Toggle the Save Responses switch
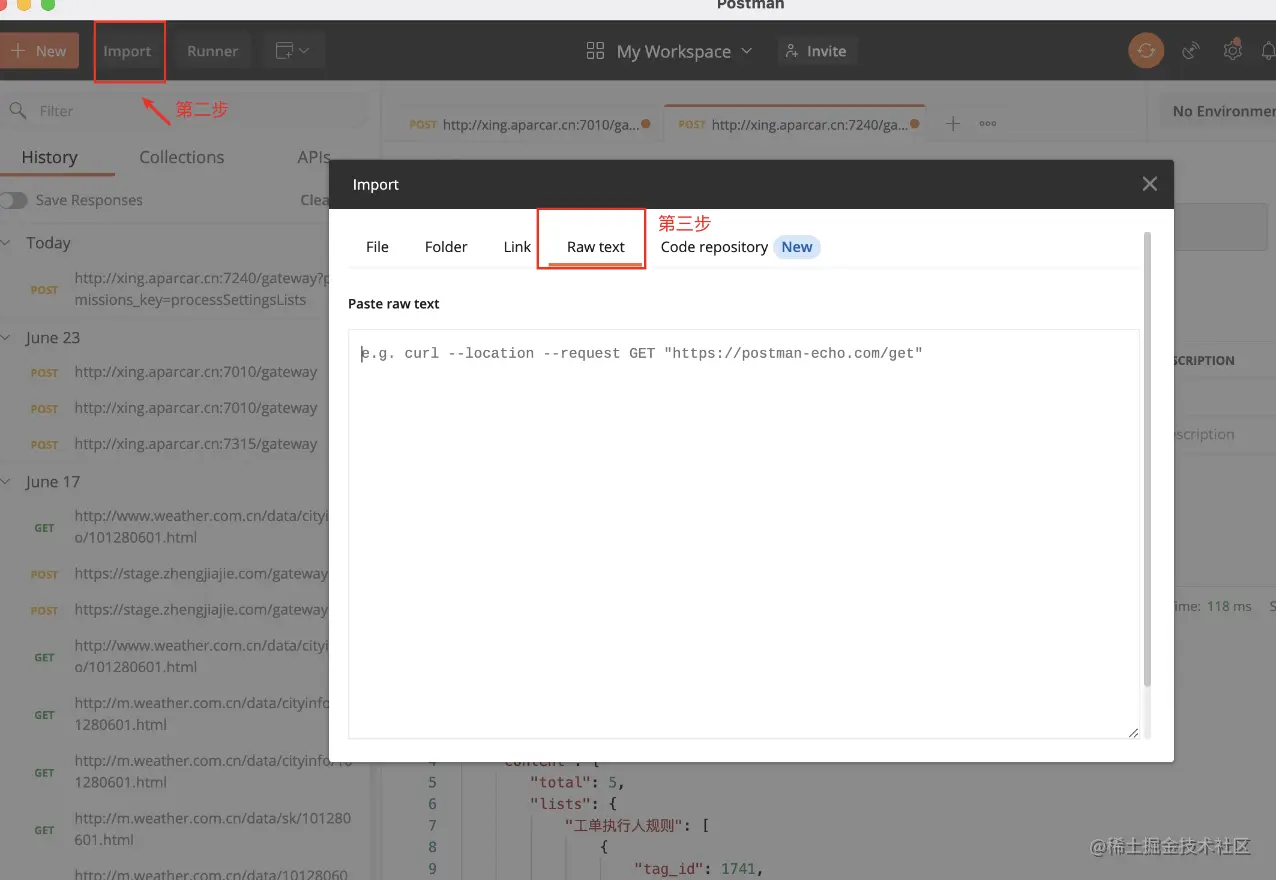Image resolution: width=1276 pixels, height=882 pixels. click(14, 200)
